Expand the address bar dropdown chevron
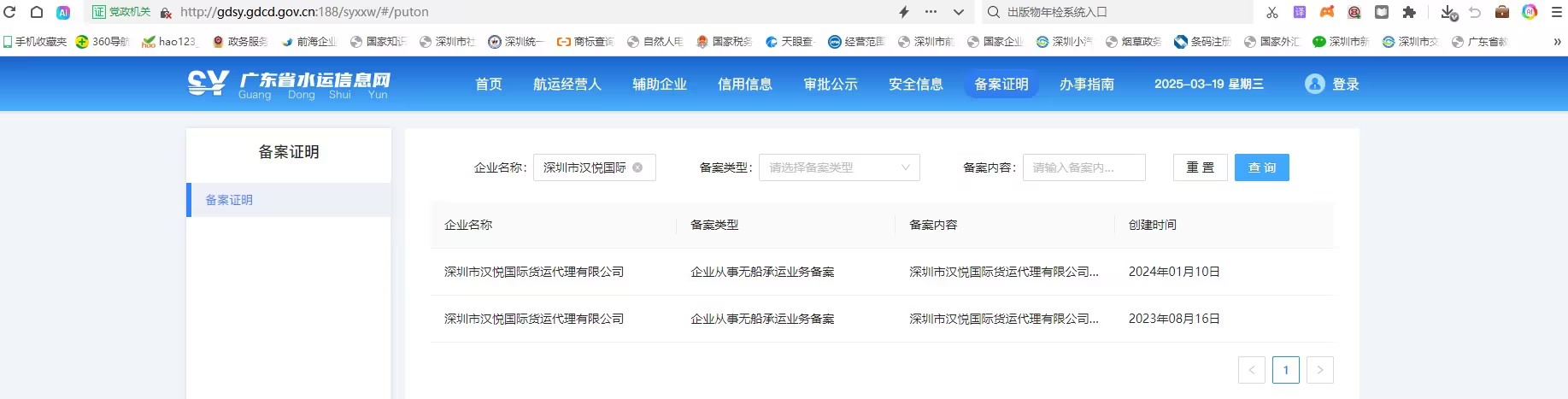This screenshot has height=399, width=1568. click(959, 12)
